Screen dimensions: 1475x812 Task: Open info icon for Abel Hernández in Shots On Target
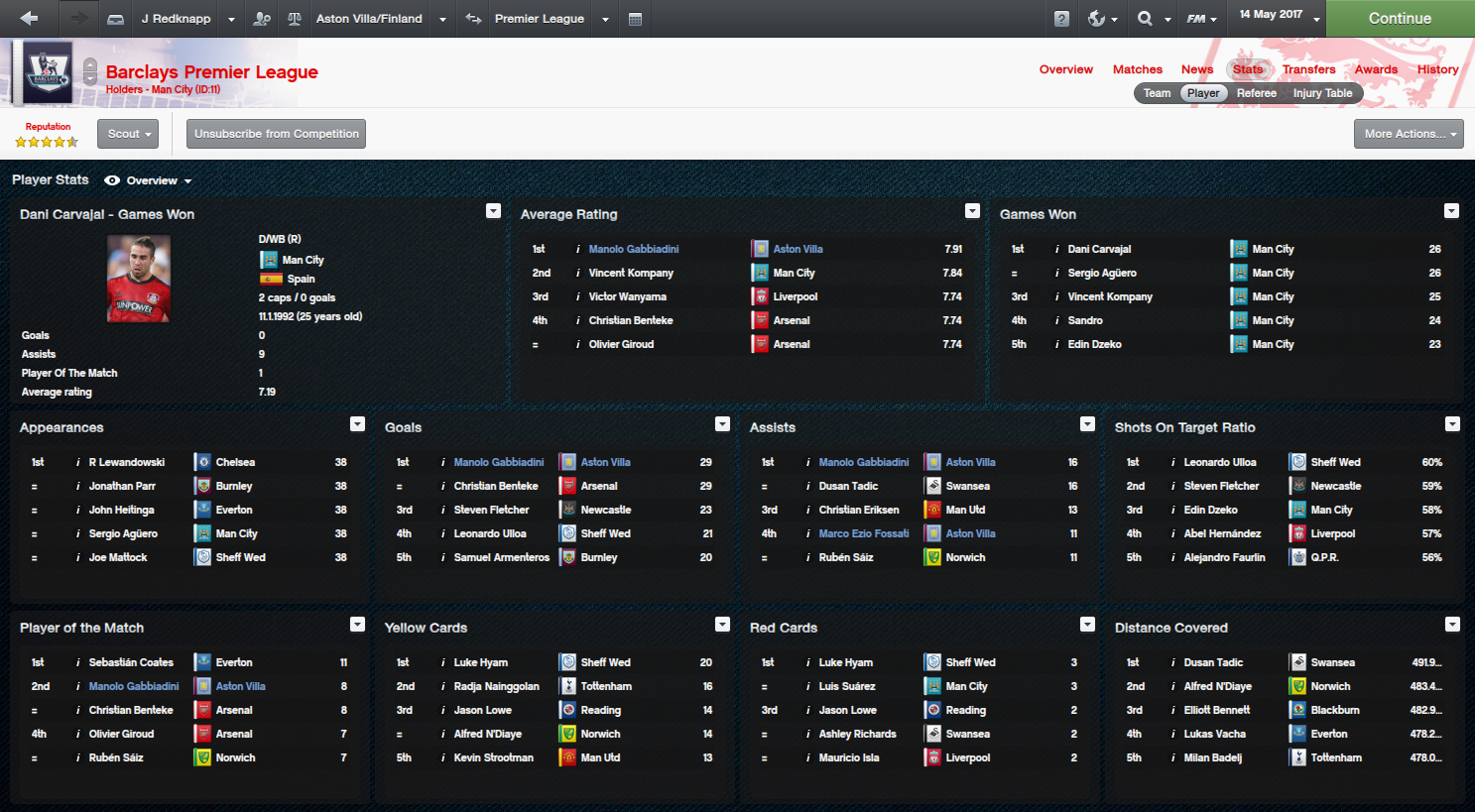1173,533
